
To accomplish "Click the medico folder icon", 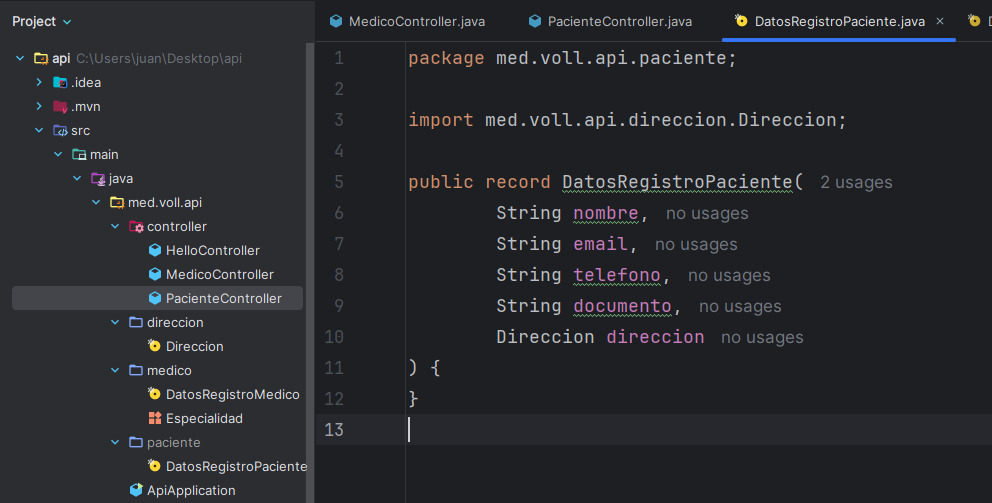I will [136, 370].
